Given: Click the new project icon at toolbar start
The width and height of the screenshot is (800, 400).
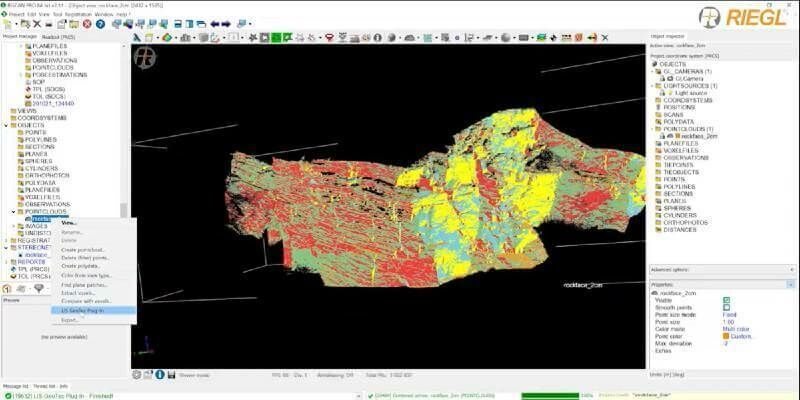Looking at the screenshot, I should (x=7, y=24).
